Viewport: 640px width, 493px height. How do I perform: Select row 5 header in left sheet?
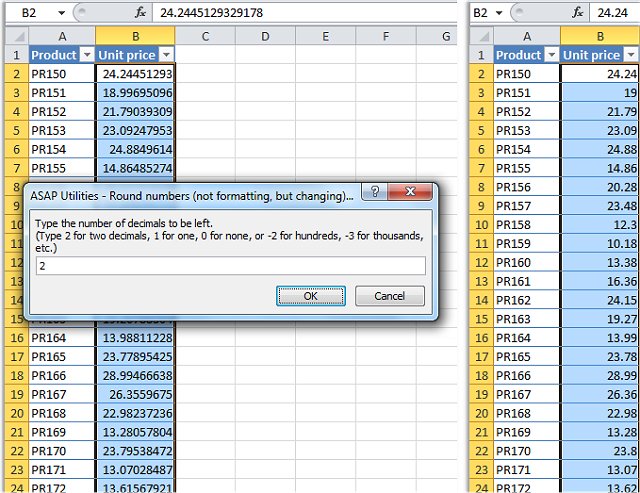click(16, 131)
